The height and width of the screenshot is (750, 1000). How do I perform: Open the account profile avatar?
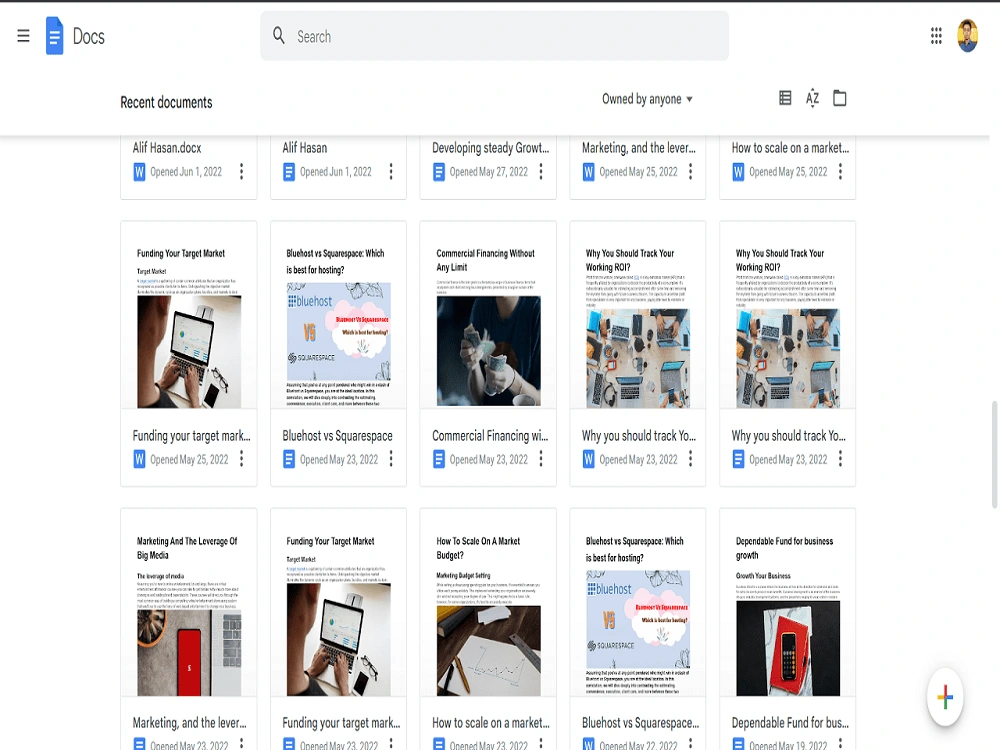[967, 36]
